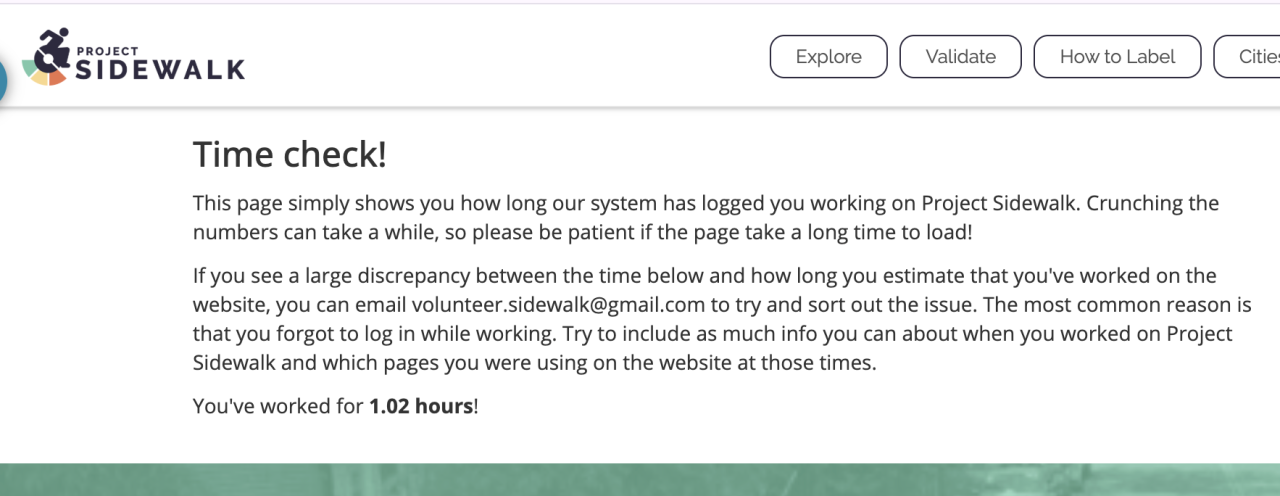Click the "Time check!" heading
1280x496 pixels.
coord(289,155)
